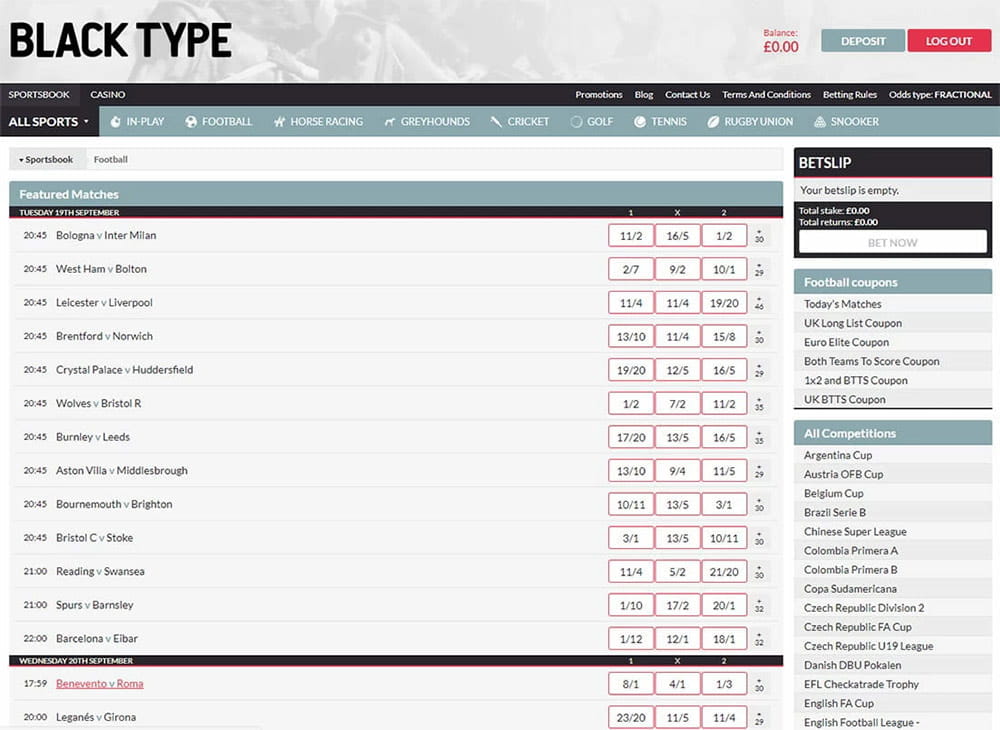The width and height of the screenshot is (1000, 730).
Task: Click the Log Out button
Action: (949, 41)
